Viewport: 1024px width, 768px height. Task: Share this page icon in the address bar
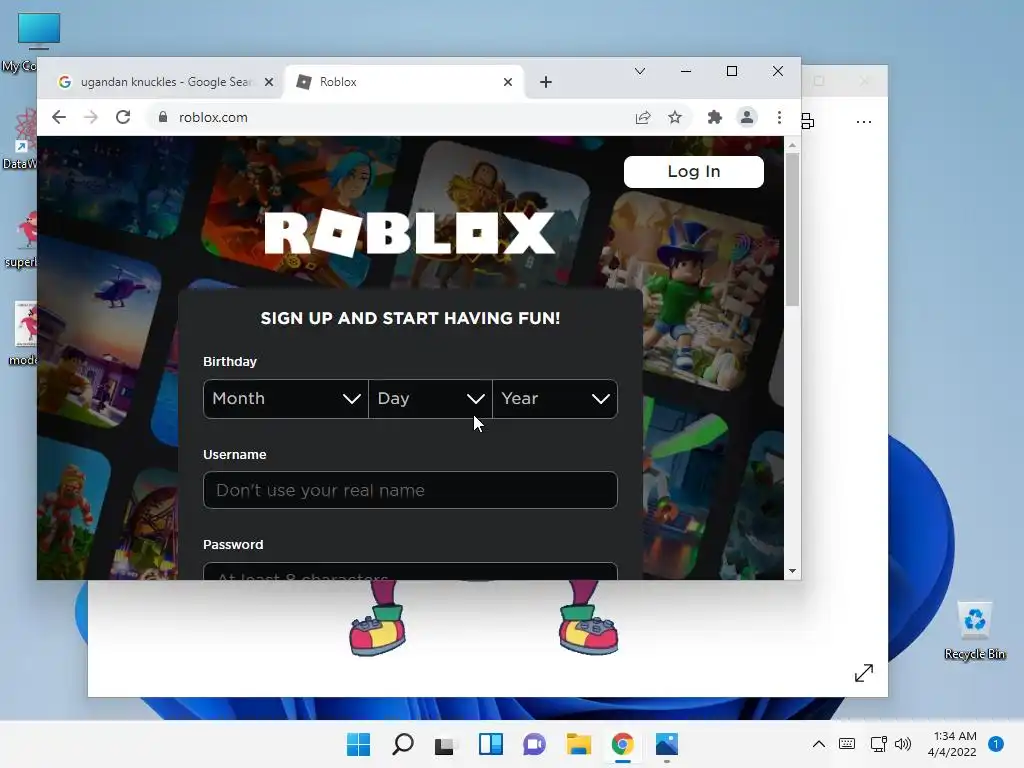(643, 118)
